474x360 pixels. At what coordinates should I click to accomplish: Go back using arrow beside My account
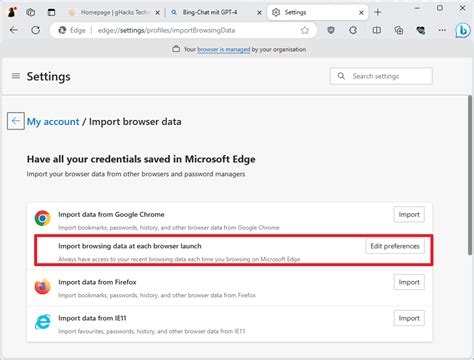coord(16,121)
